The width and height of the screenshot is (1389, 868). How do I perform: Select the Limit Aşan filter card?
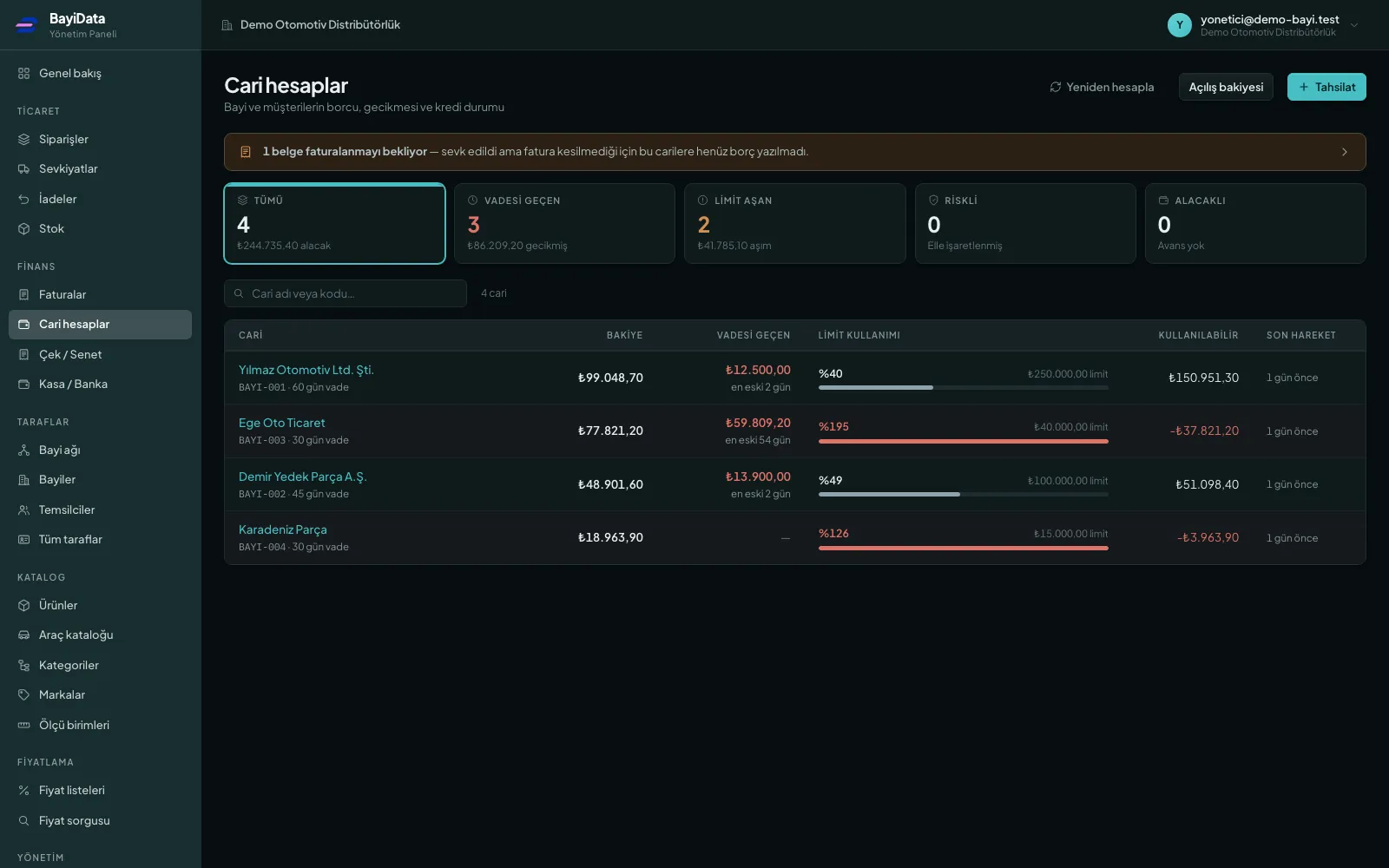click(794, 223)
